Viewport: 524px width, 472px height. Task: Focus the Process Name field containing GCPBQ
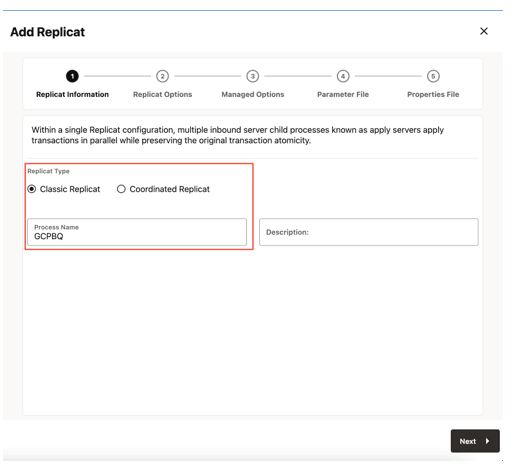tap(137, 232)
